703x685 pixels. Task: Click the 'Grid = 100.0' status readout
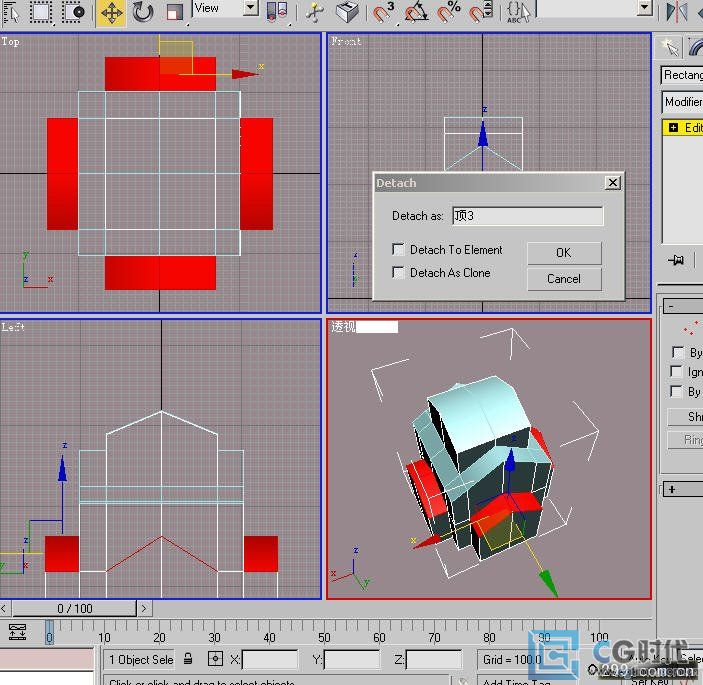[512, 659]
